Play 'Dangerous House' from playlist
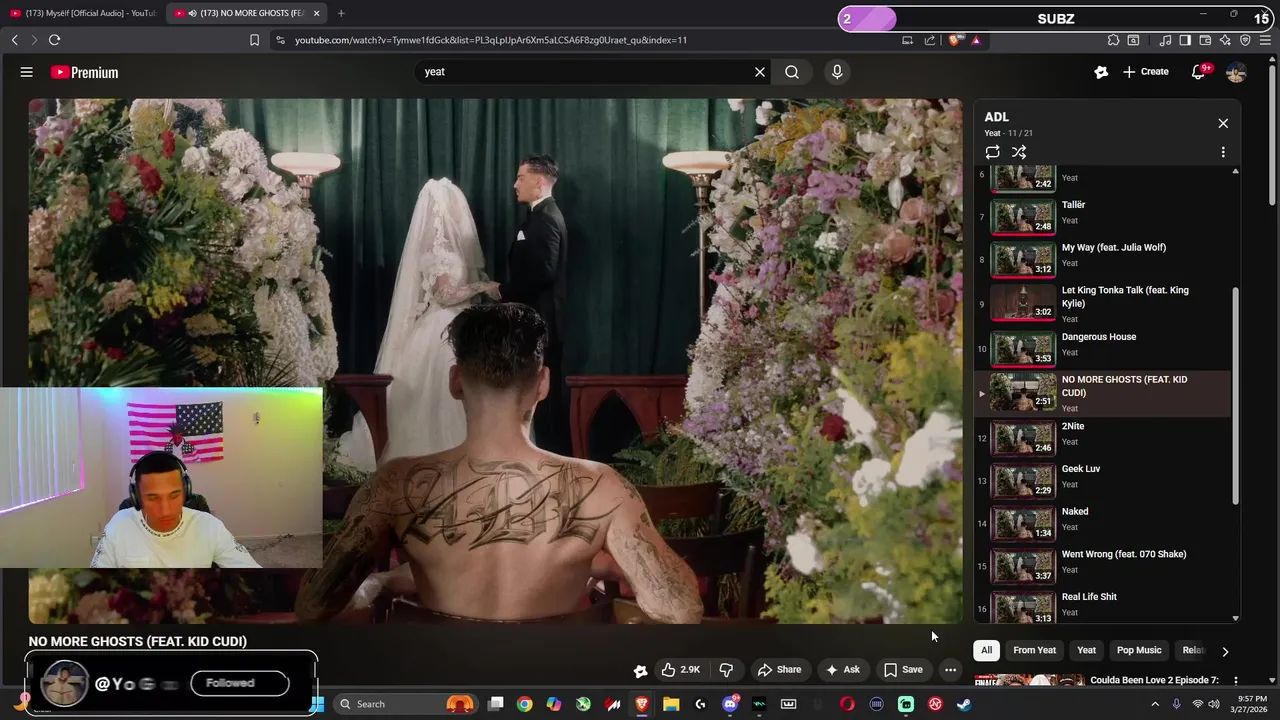The width and height of the screenshot is (1280, 720). coord(1103,348)
